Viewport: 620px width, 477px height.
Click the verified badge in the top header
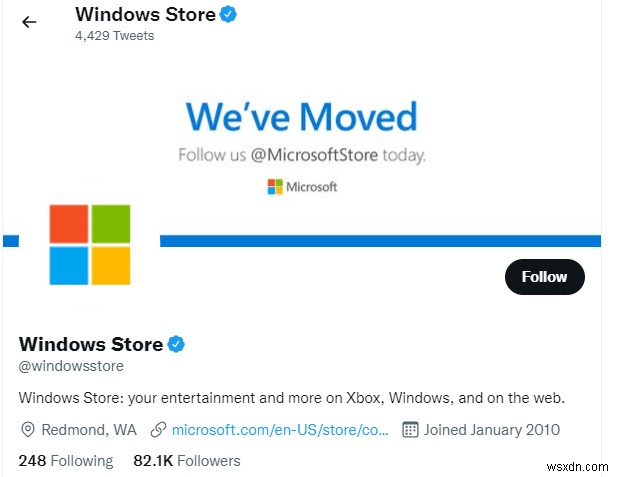pyautogui.click(x=228, y=14)
